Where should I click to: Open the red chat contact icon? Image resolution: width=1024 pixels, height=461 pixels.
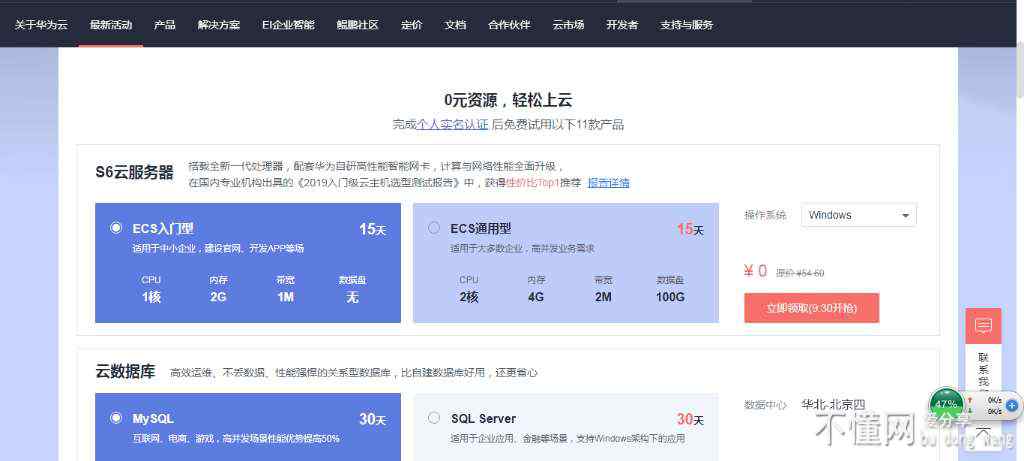pyautogui.click(x=984, y=326)
